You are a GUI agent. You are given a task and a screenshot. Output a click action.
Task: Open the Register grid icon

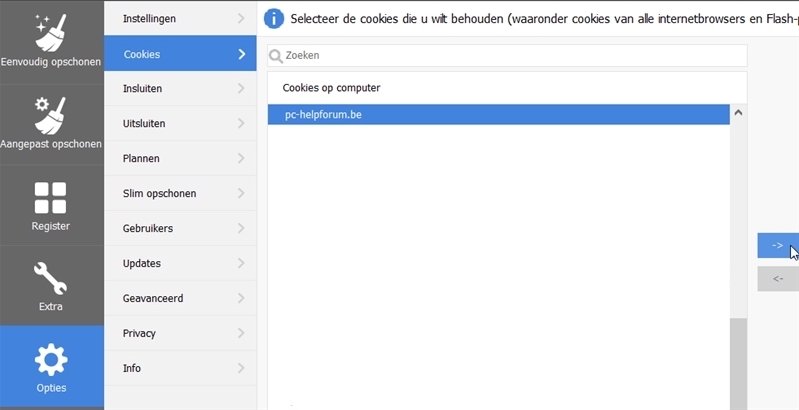(x=50, y=197)
